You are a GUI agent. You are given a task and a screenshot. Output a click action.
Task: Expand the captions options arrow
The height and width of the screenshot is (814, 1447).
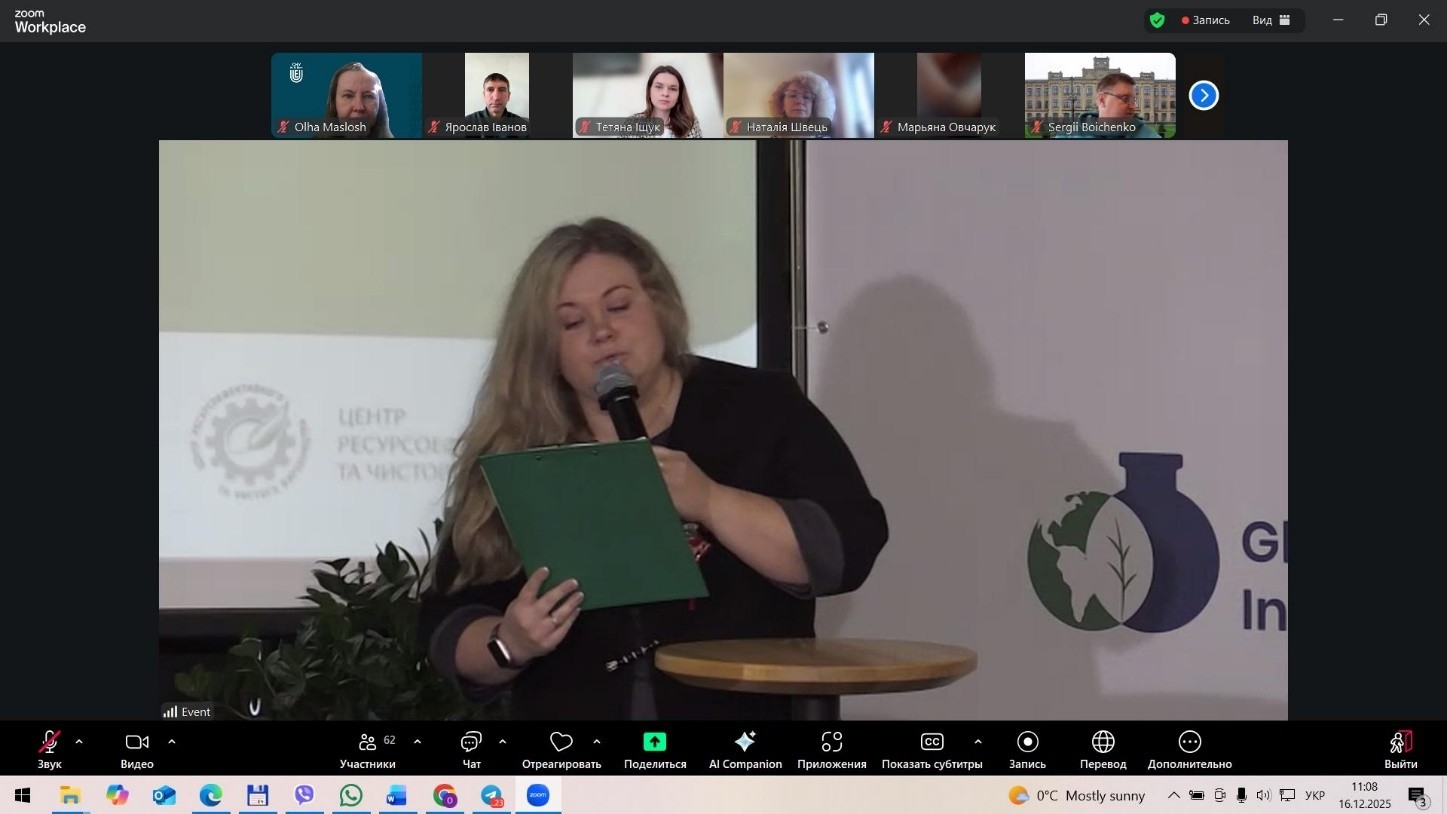(x=977, y=742)
